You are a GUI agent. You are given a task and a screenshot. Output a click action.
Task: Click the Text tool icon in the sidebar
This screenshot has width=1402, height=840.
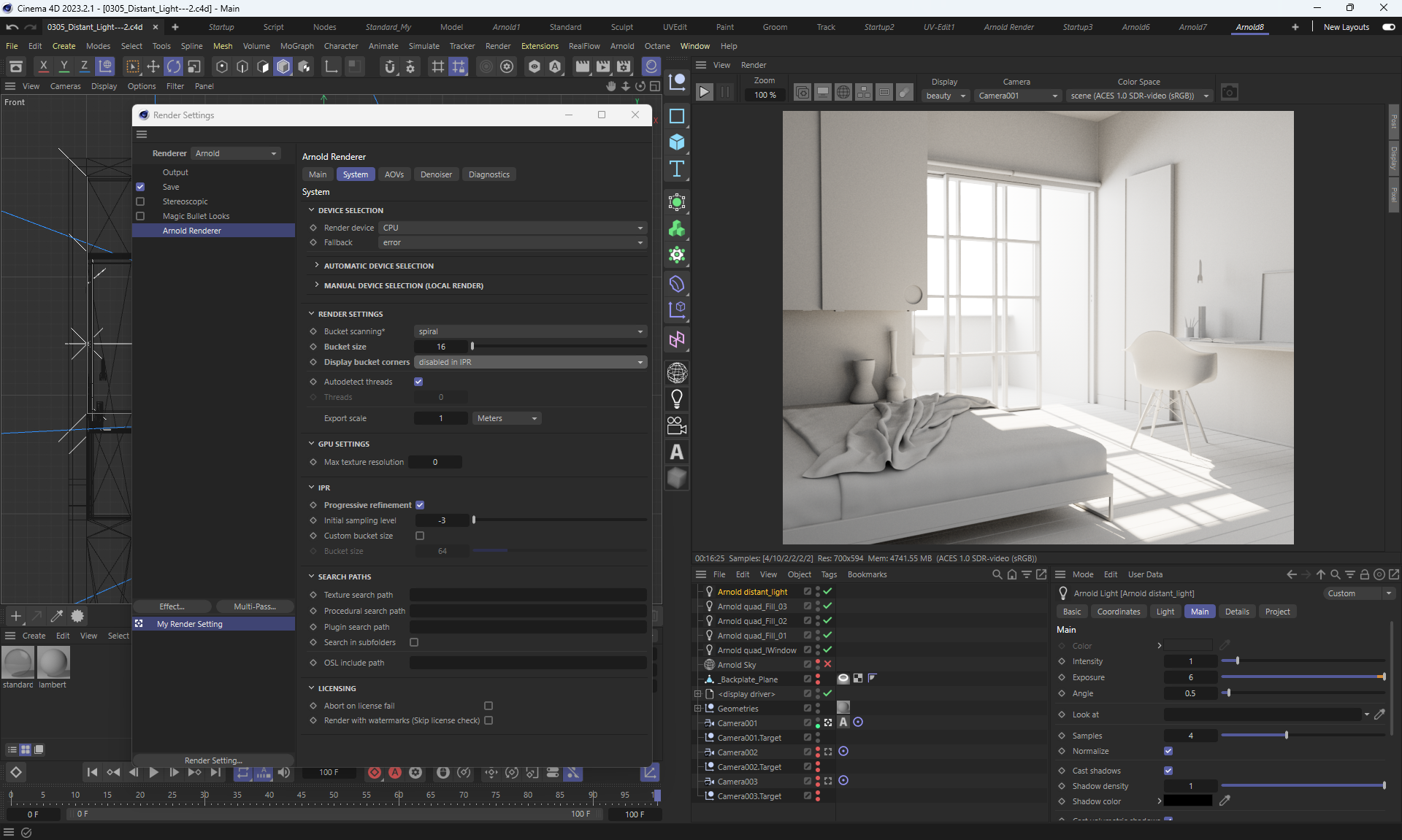tap(677, 169)
